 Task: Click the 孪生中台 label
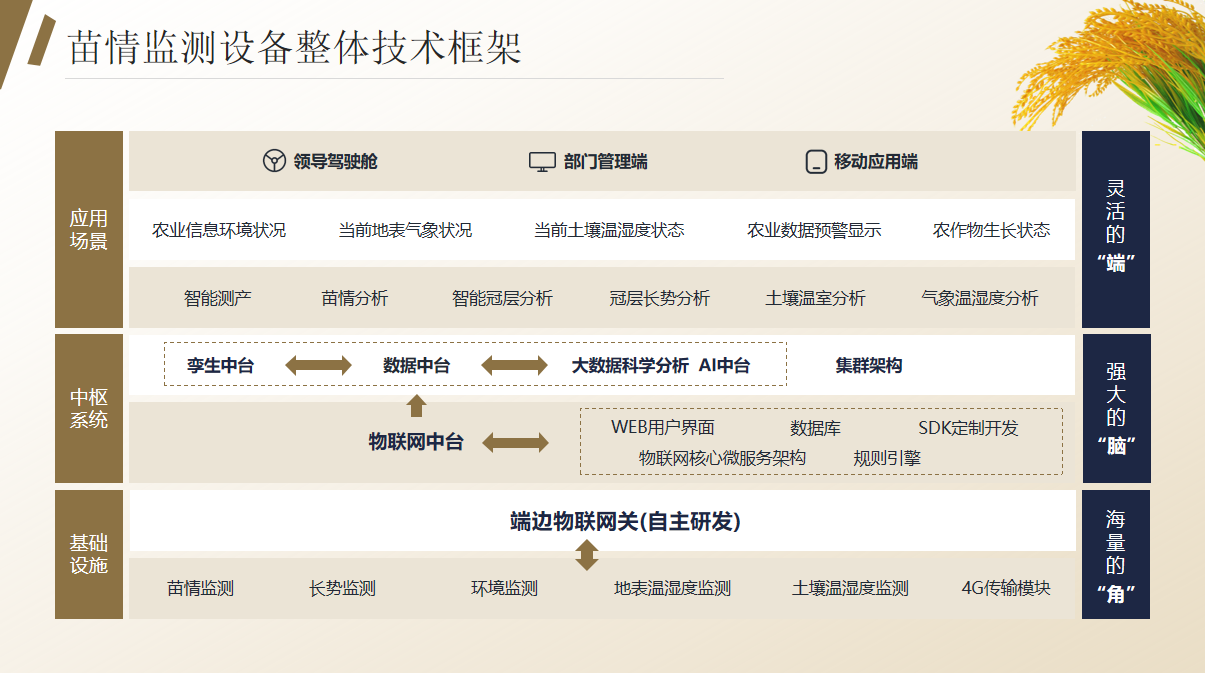click(220, 366)
